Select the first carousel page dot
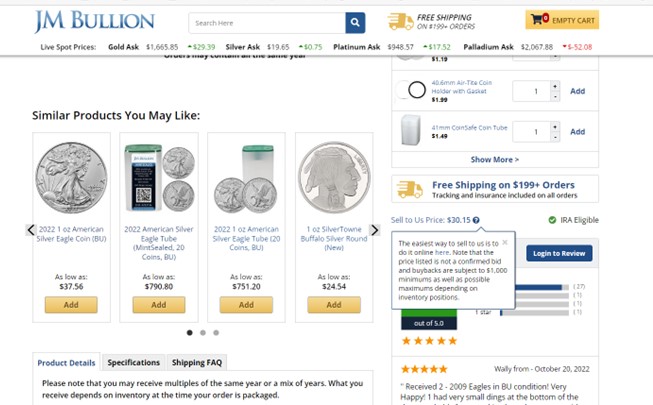The width and height of the screenshot is (653, 405). (x=189, y=332)
